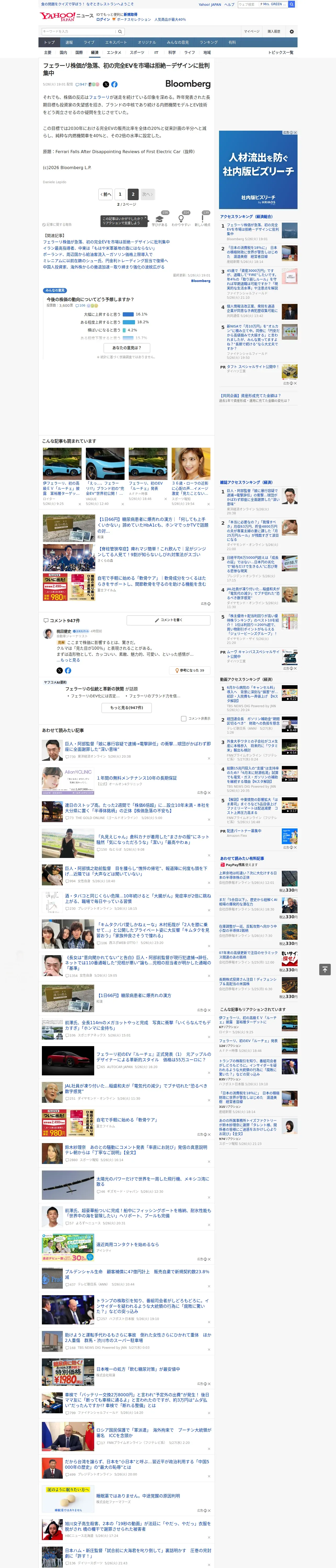
Task: Click the blue web search button
Action: (292, 4)
